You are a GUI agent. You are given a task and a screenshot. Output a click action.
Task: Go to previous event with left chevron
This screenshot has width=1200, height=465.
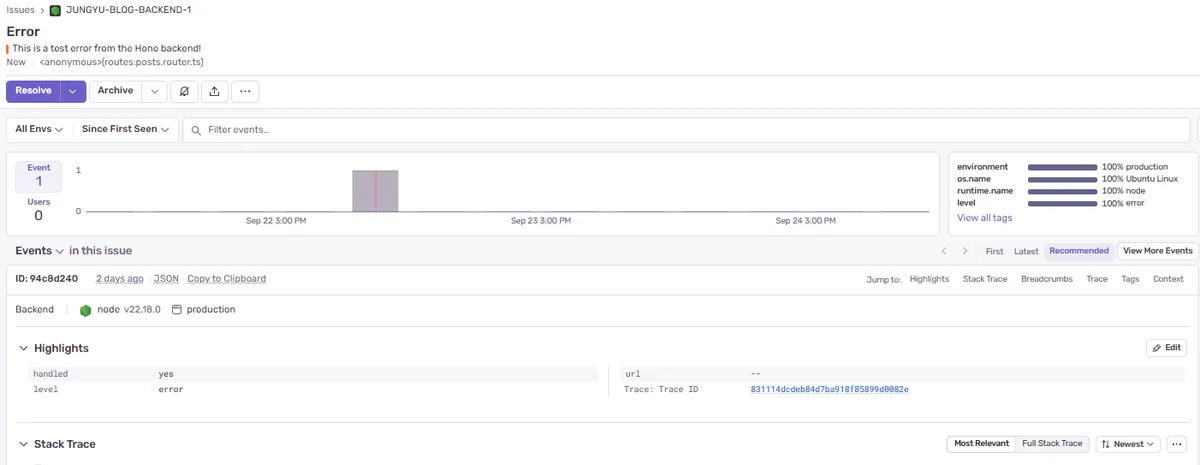click(943, 251)
